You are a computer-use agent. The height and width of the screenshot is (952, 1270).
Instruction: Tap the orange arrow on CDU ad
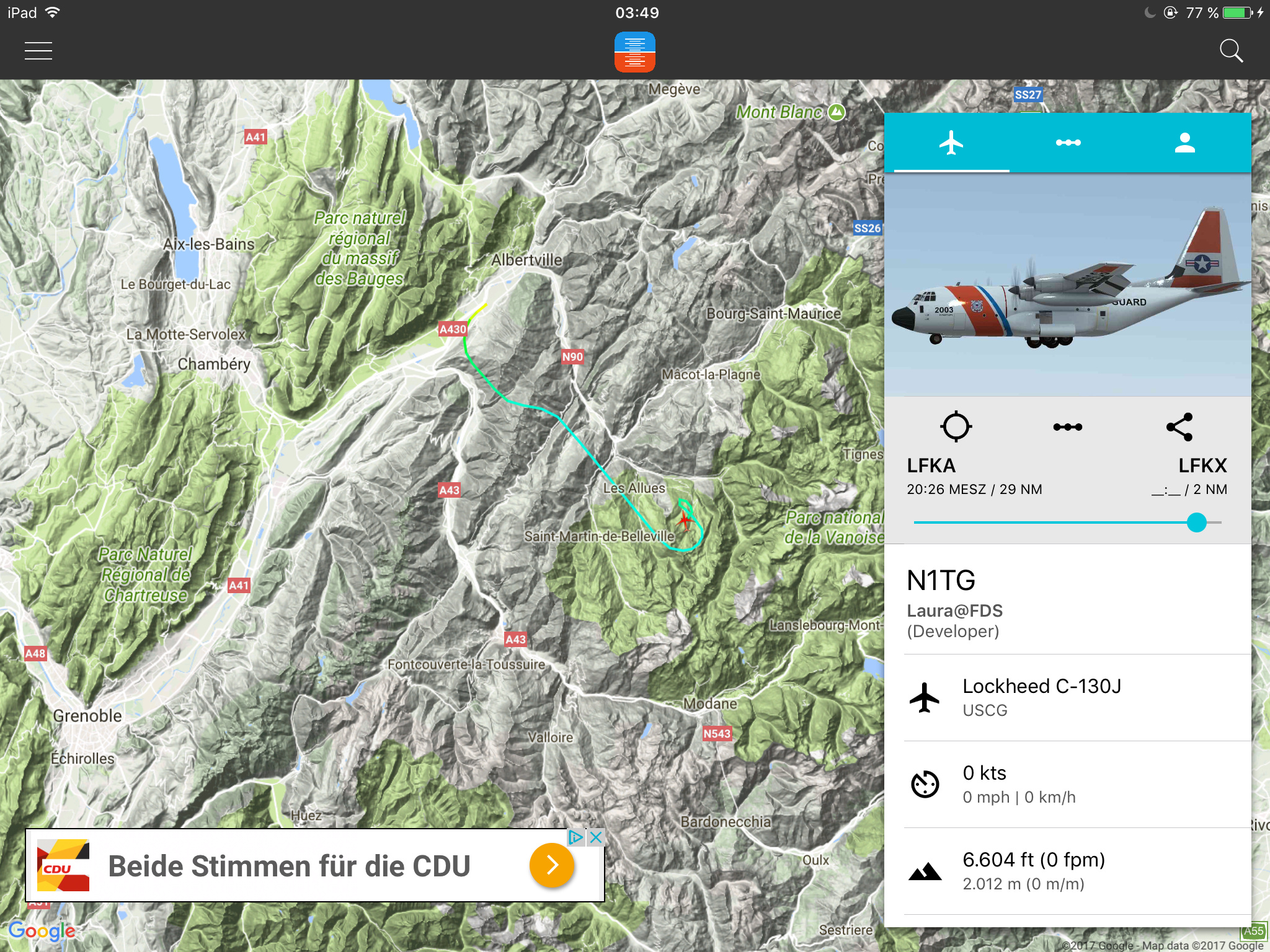pyautogui.click(x=552, y=865)
